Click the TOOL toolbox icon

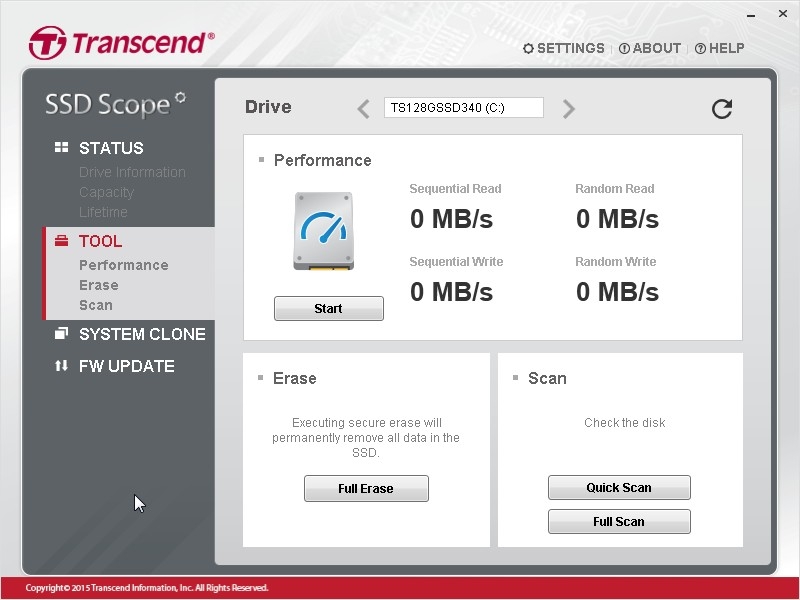61,240
